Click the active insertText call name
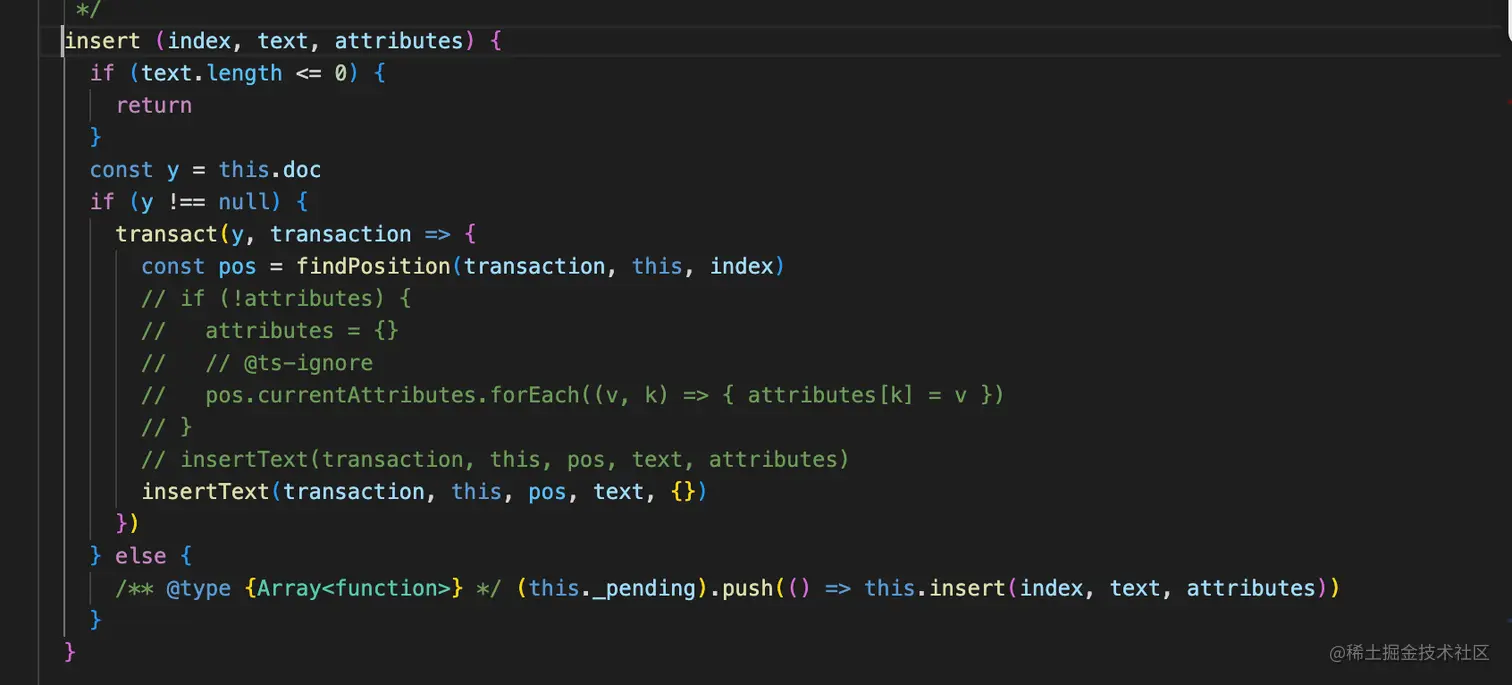 click(x=206, y=491)
